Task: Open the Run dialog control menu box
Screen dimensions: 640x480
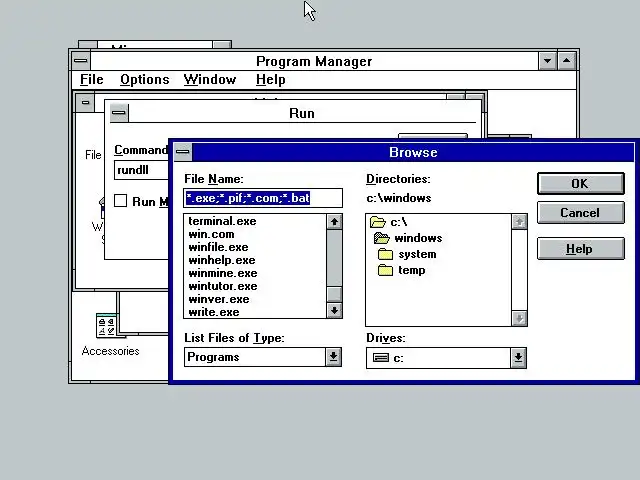Action: (119, 113)
